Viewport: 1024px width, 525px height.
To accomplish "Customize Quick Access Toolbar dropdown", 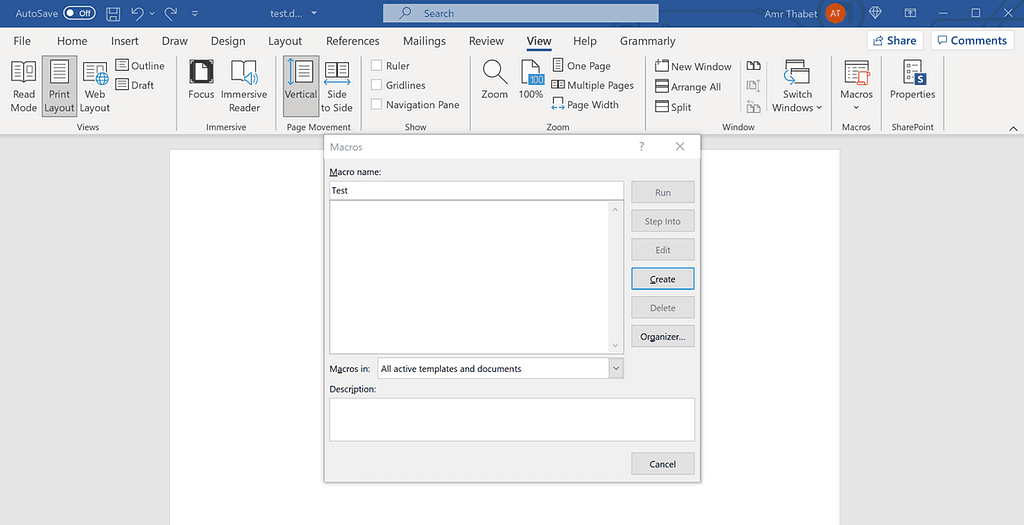I will (195, 13).
